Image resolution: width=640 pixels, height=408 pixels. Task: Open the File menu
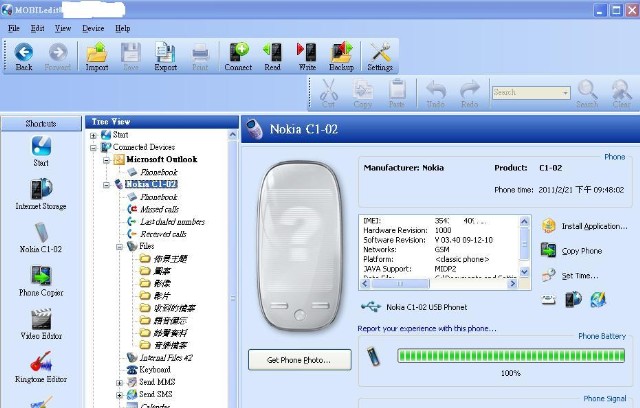click(14, 28)
